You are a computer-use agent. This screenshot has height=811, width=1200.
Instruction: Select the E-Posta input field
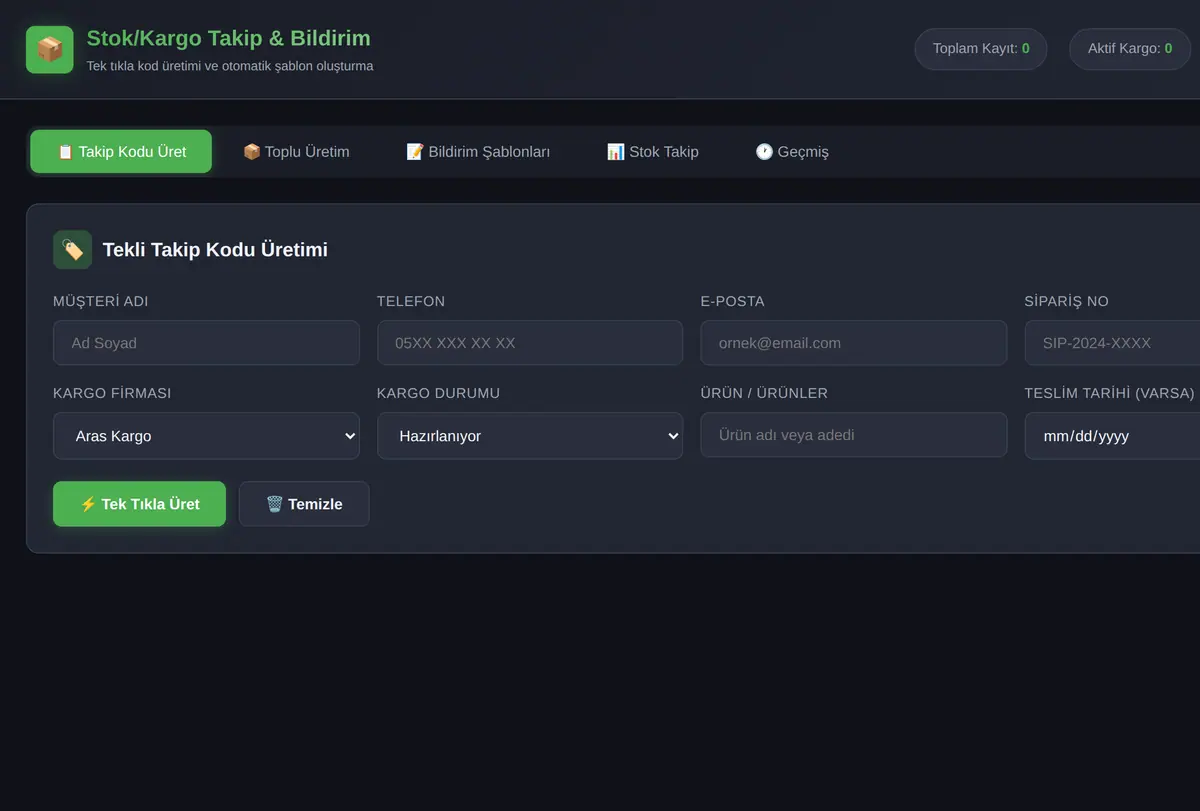click(854, 343)
